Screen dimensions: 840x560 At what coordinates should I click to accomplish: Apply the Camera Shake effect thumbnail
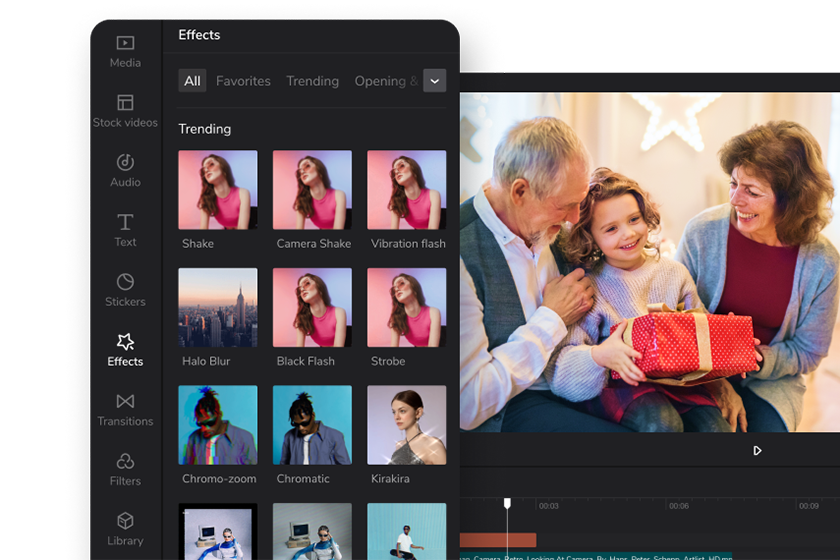pyautogui.click(x=312, y=190)
